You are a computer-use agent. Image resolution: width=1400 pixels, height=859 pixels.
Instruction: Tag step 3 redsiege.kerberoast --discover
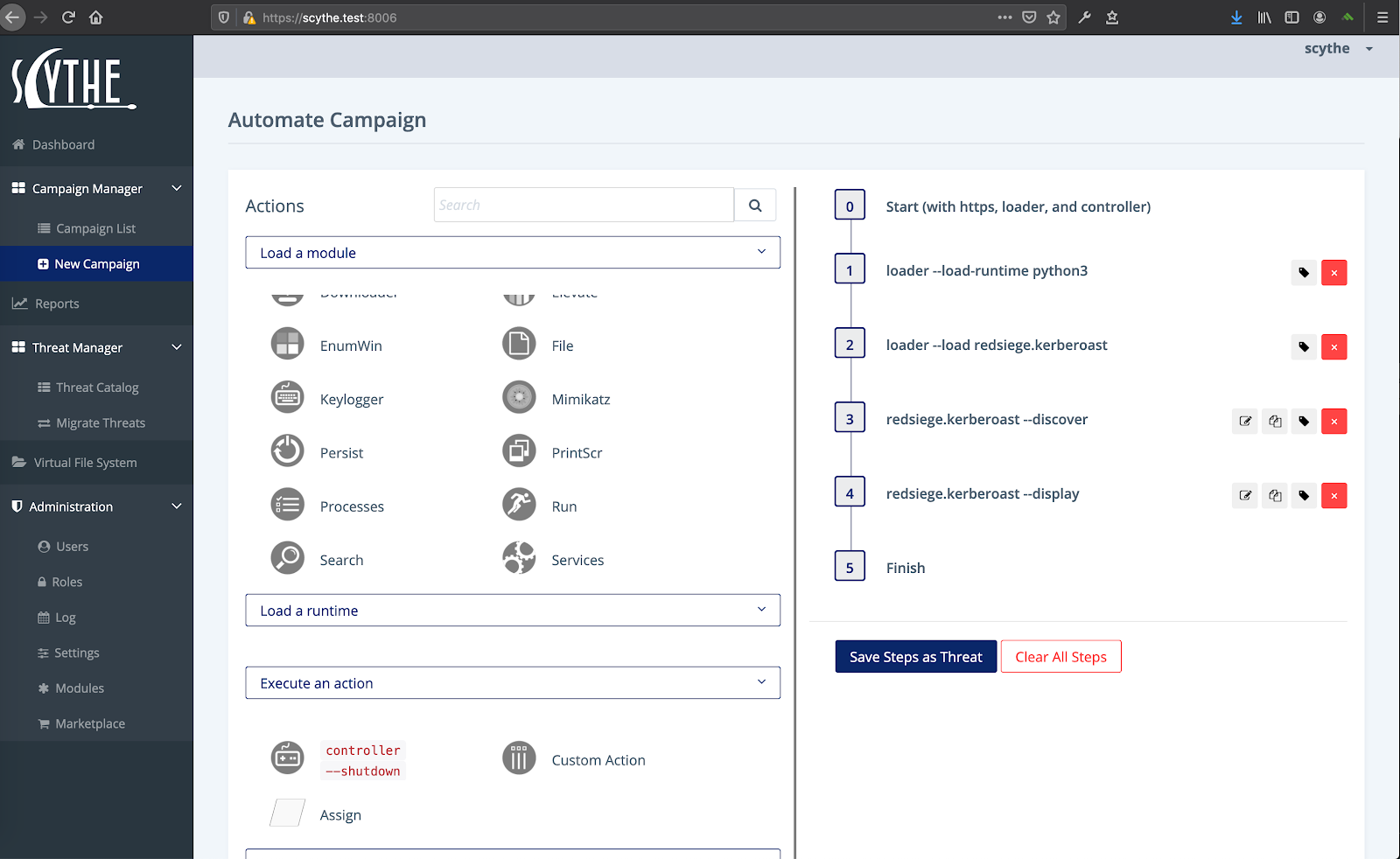(x=1304, y=422)
